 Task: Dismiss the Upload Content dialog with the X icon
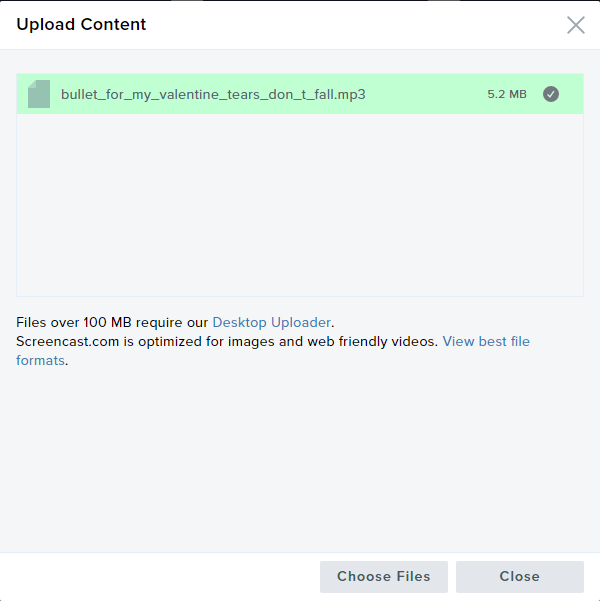click(x=575, y=25)
